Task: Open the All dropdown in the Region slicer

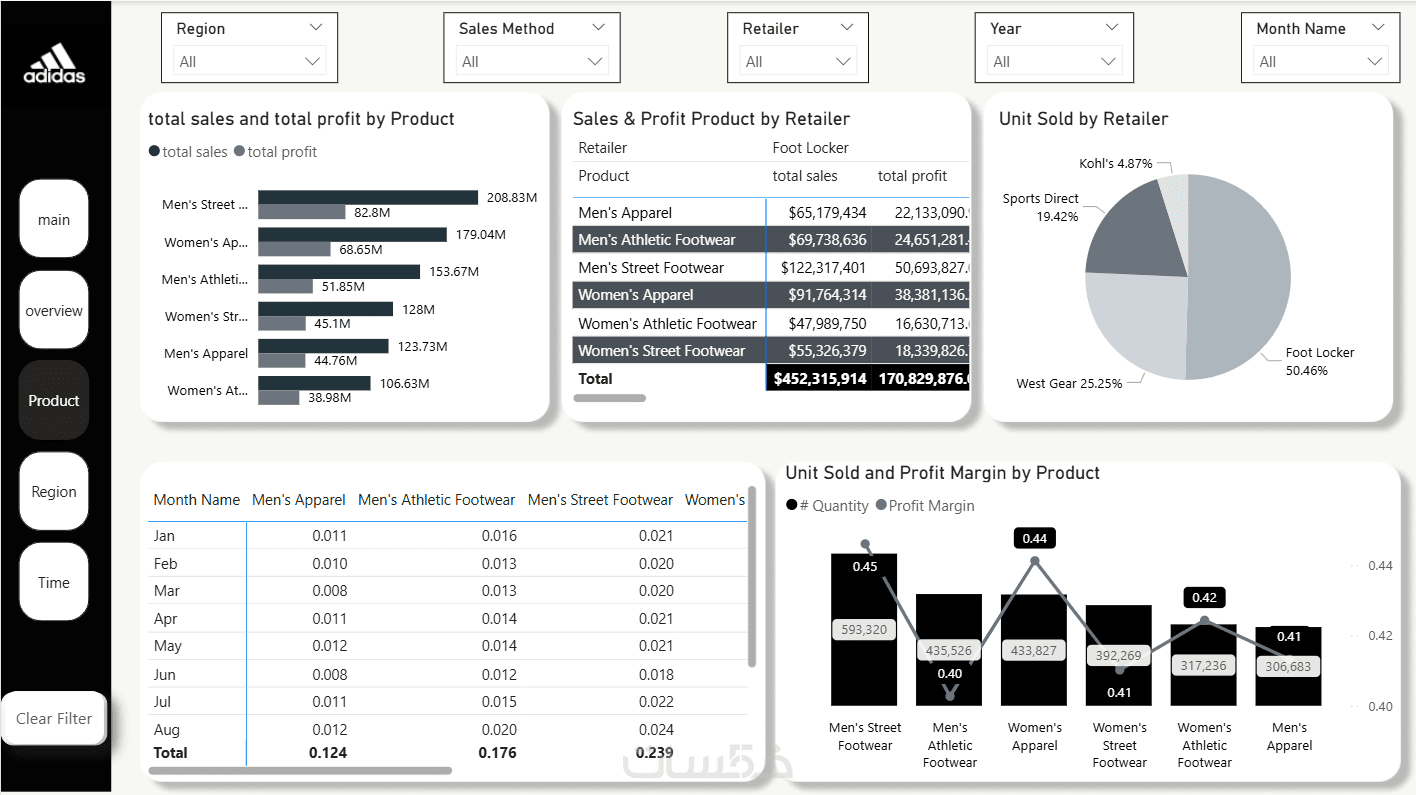Action: (x=250, y=62)
